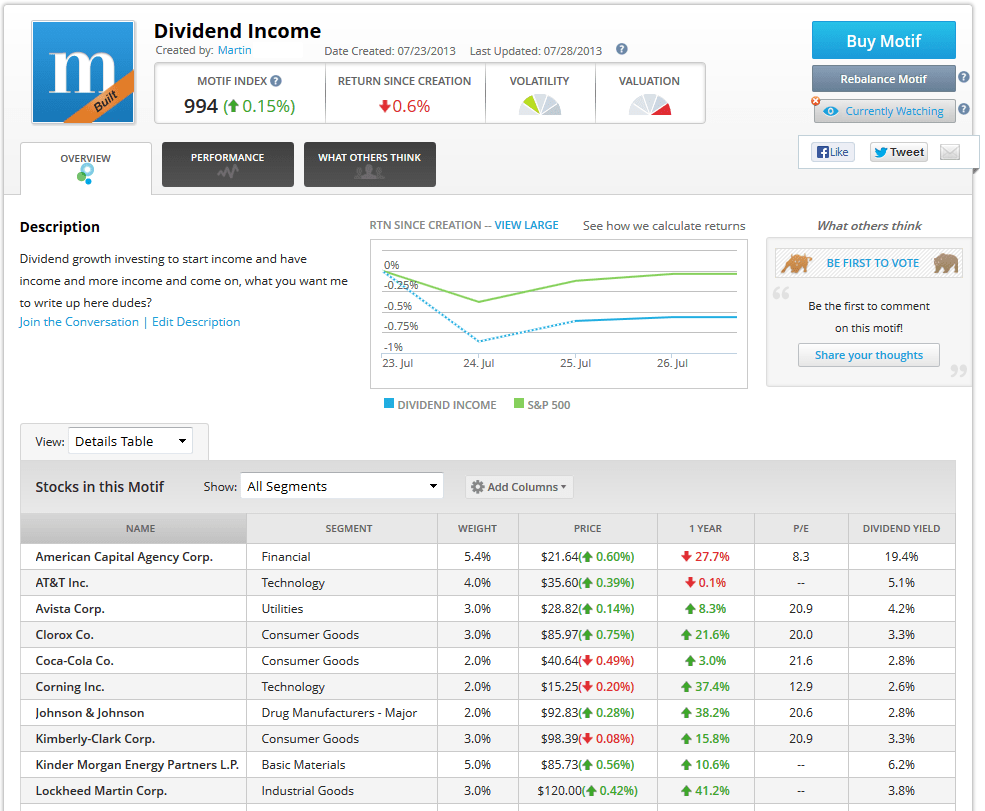Click Coca-Cola Co. stock name
This screenshot has width=985, height=811.
pyautogui.click(x=74, y=661)
